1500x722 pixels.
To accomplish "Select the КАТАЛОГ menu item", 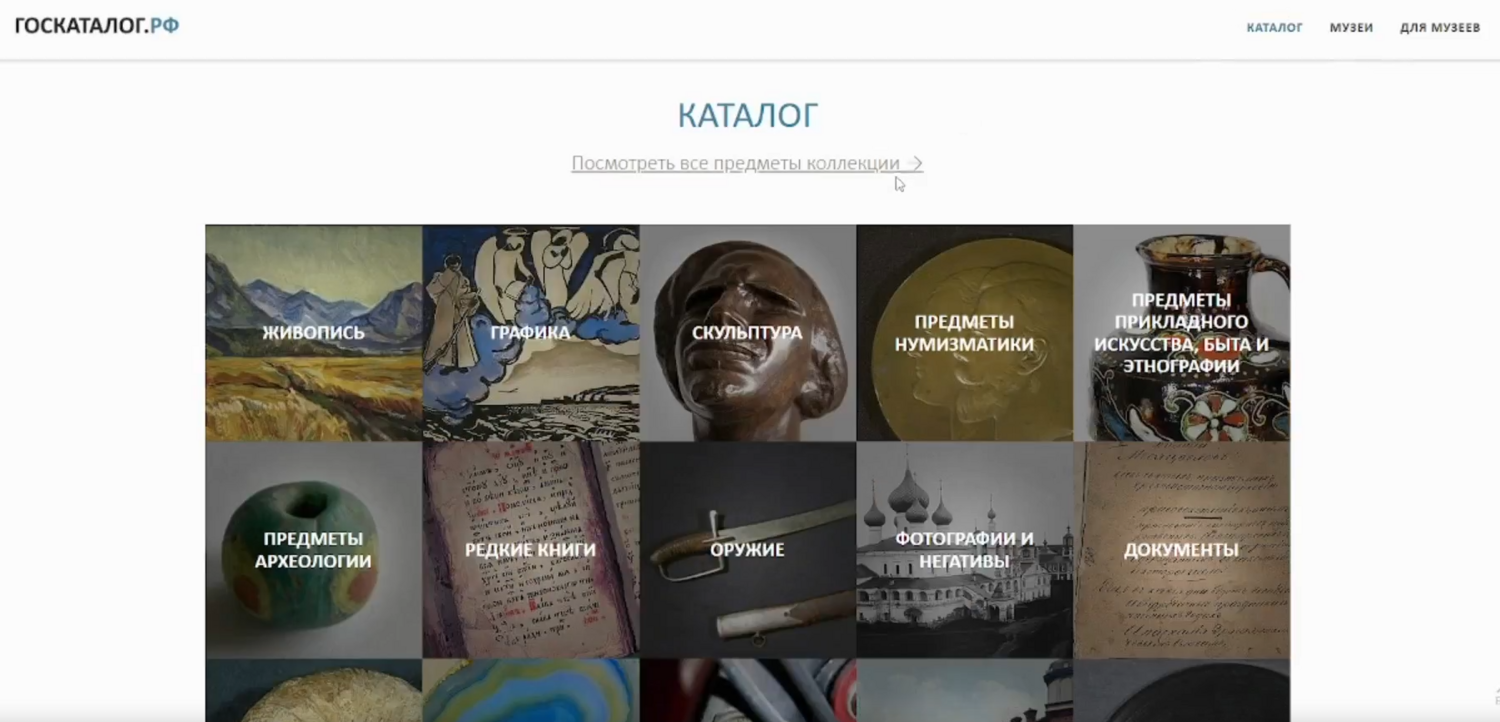I will 1274,28.
